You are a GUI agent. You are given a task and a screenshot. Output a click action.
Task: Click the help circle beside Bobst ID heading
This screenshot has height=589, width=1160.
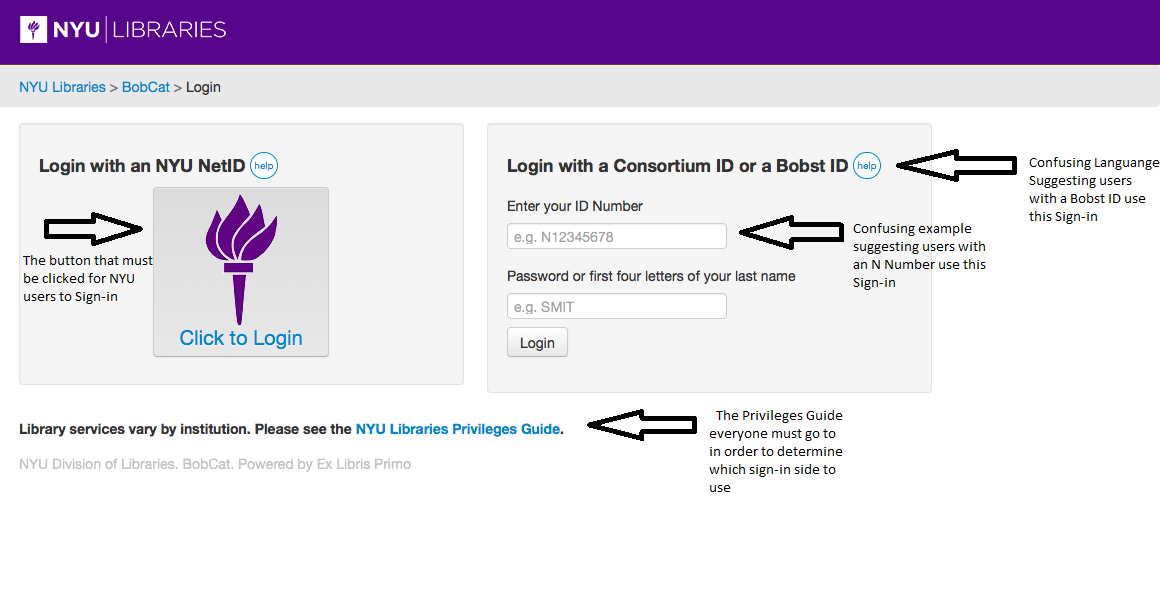(866, 165)
